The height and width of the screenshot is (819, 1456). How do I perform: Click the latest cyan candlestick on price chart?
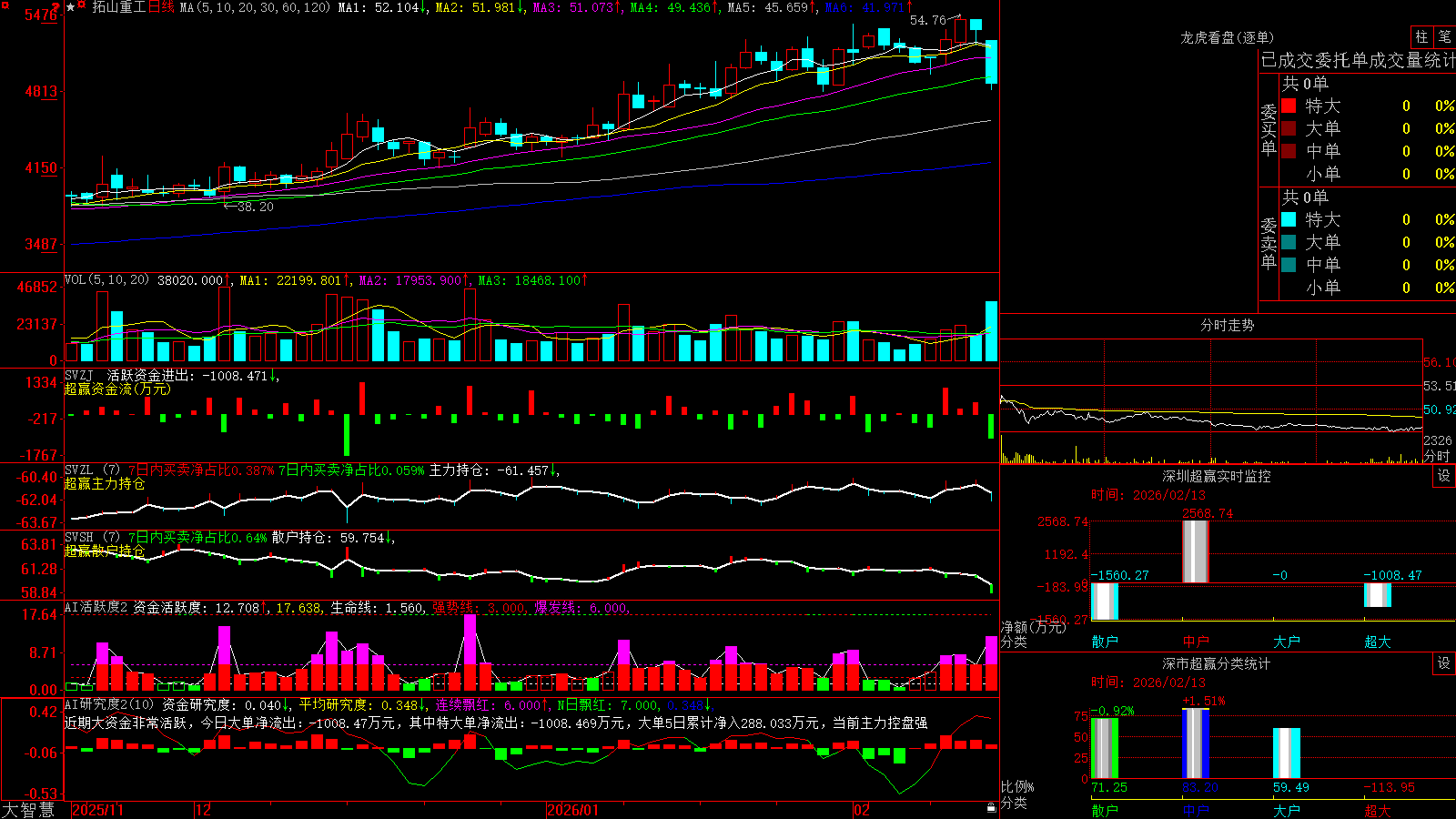[991, 62]
